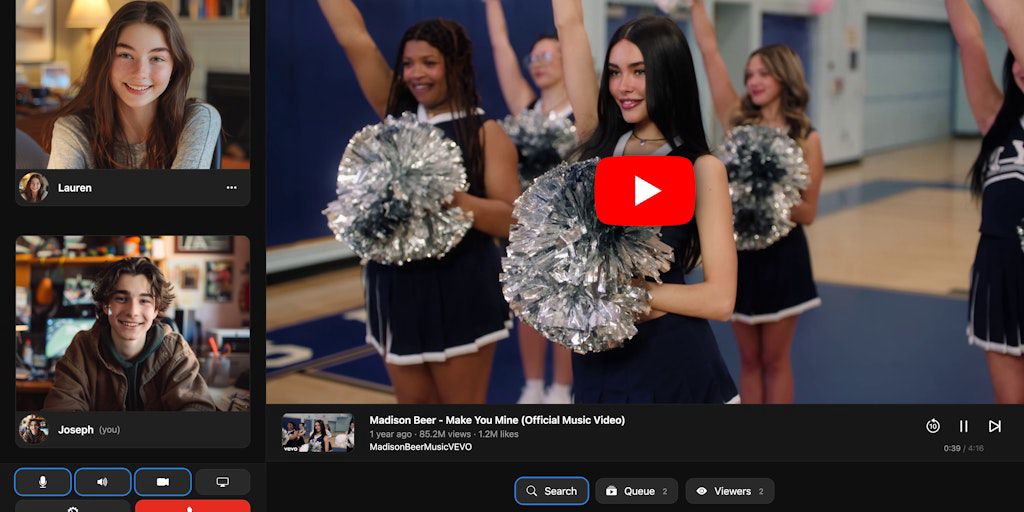Open Lauren's three-dot options menu

(231, 188)
